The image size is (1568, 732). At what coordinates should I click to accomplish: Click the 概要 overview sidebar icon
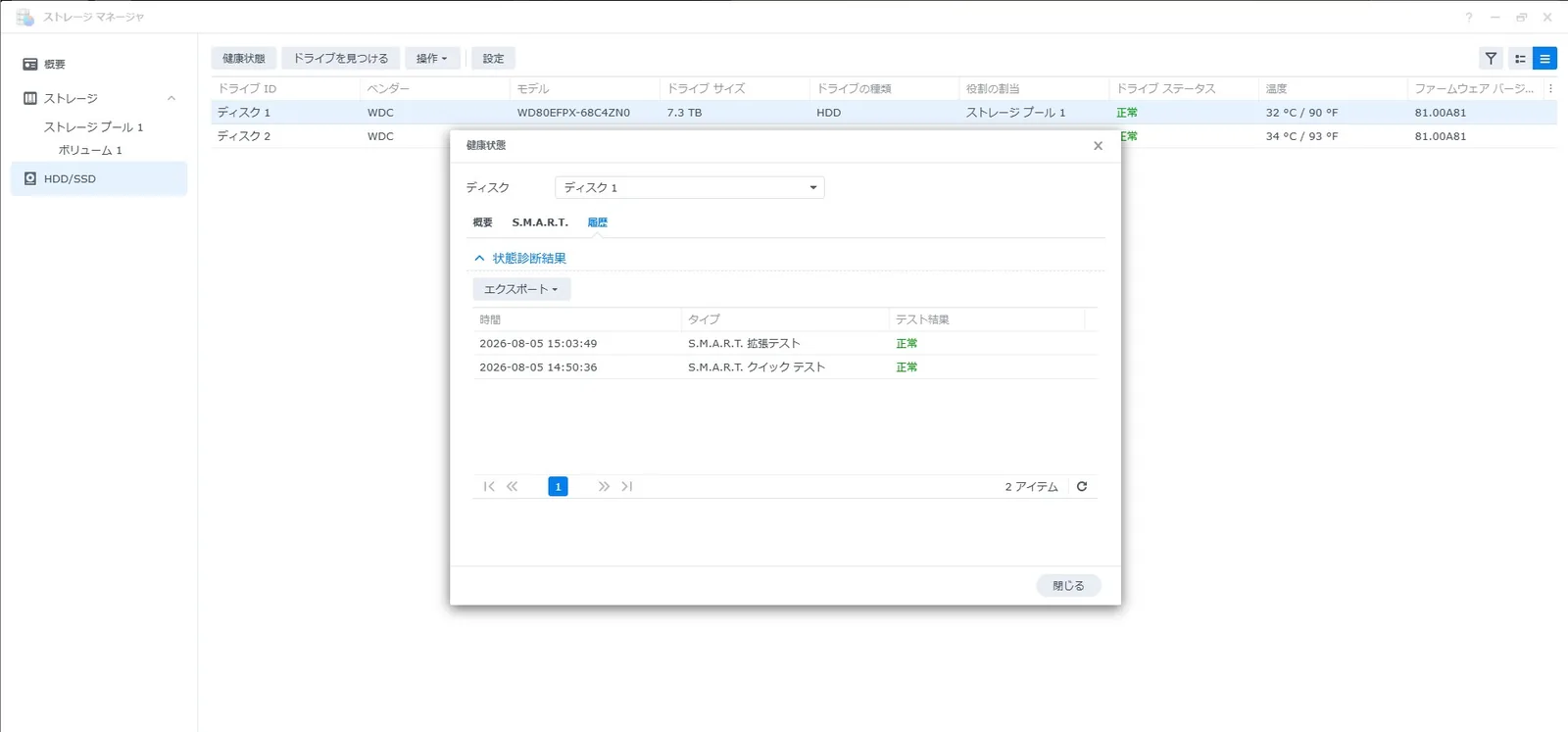pyautogui.click(x=30, y=64)
